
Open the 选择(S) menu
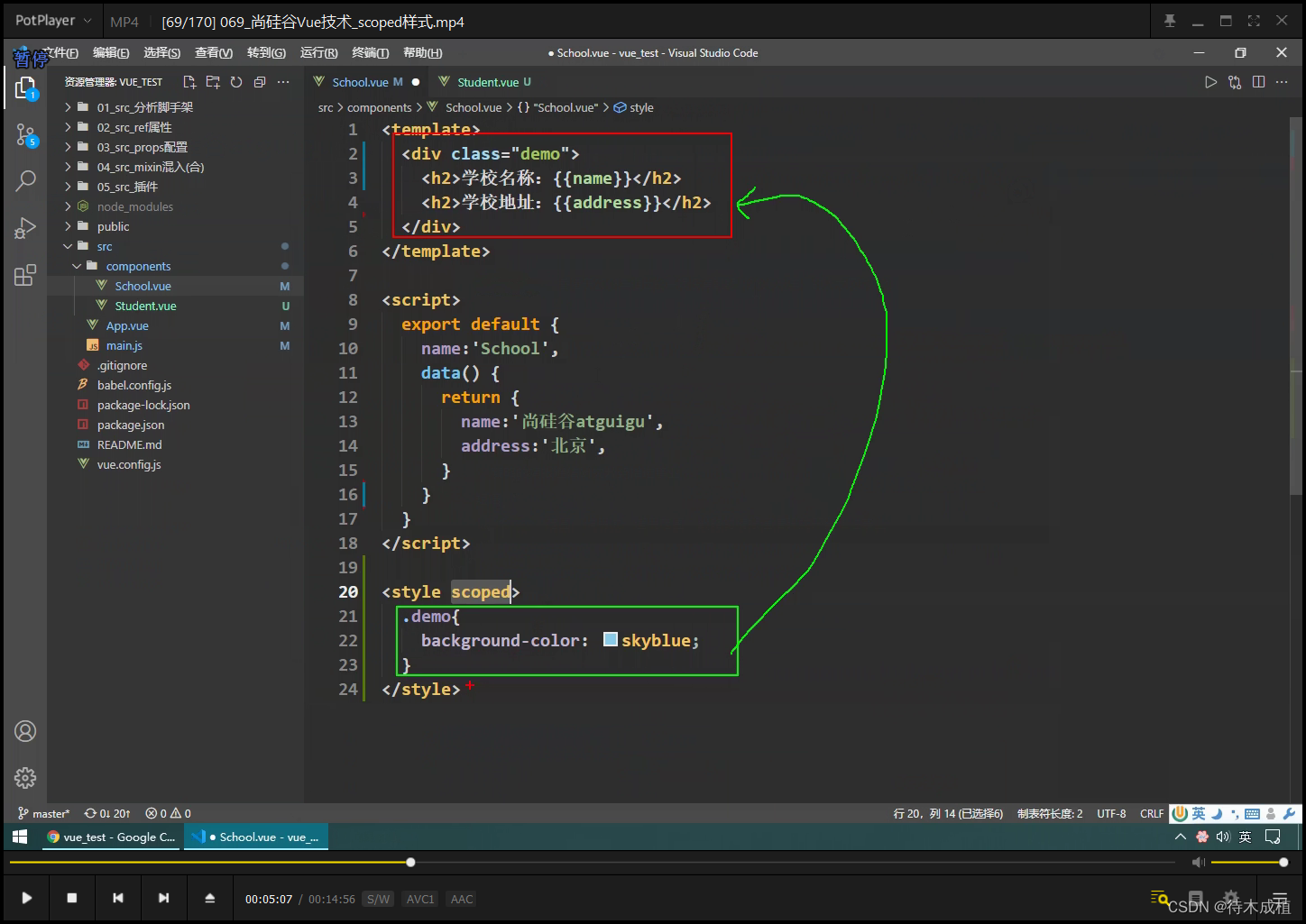162,53
